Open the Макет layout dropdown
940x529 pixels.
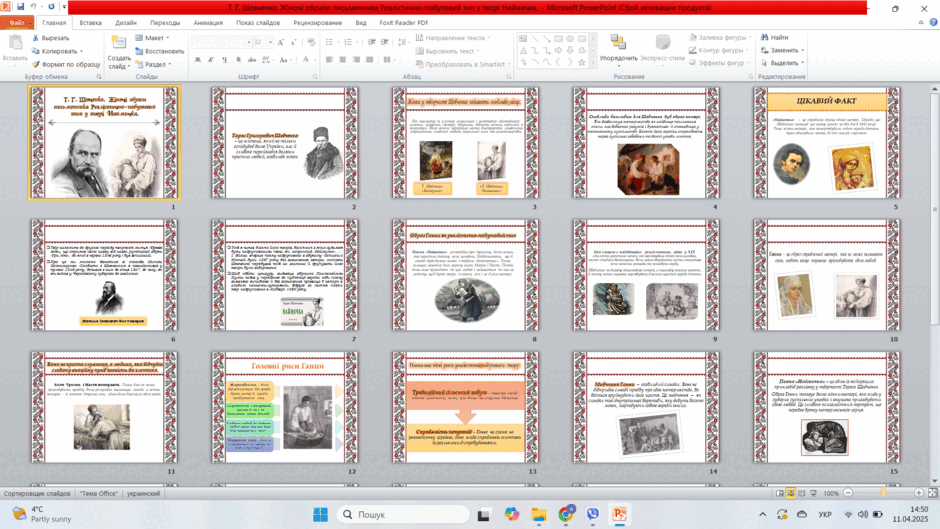pyautogui.click(x=152, y=38)
